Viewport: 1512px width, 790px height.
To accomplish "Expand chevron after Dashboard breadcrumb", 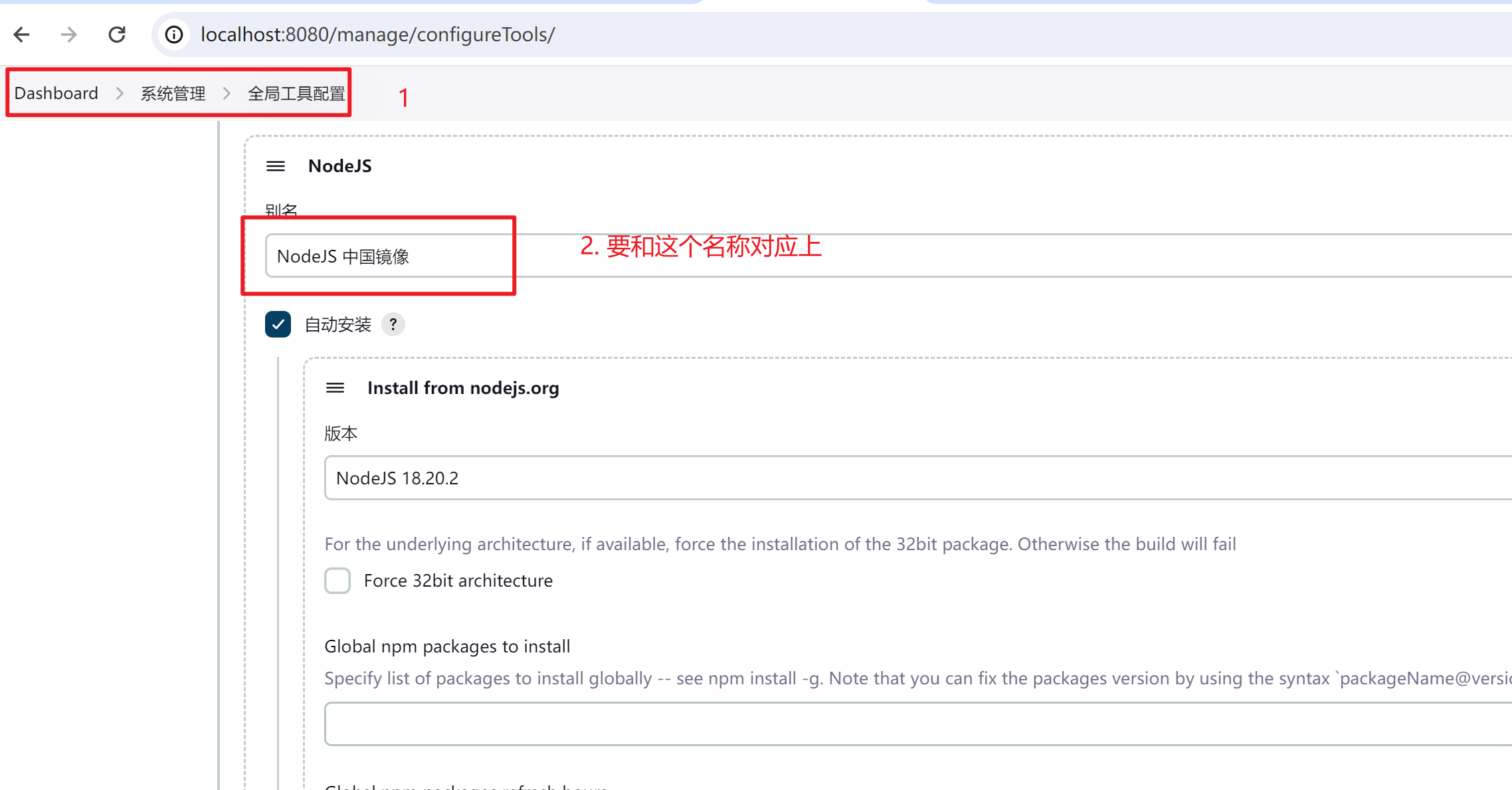I will click(x=120, y=93).
